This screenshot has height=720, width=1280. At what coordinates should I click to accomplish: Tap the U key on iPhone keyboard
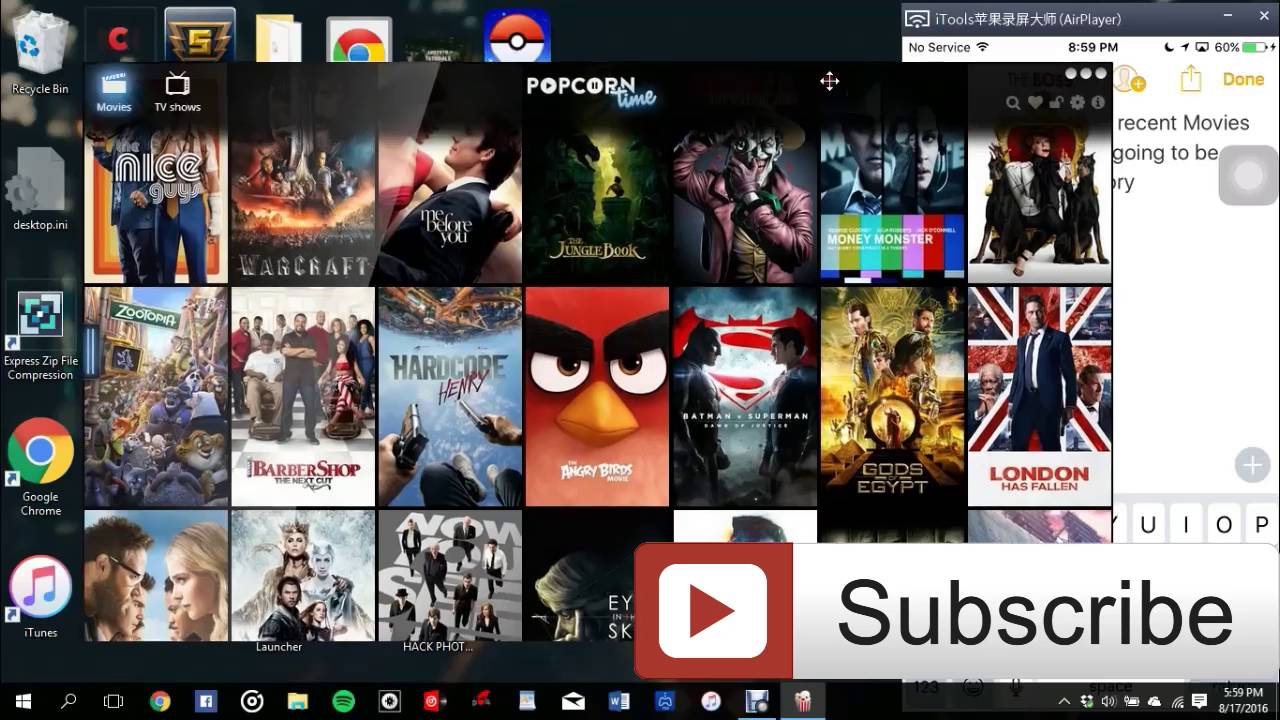1148,525
